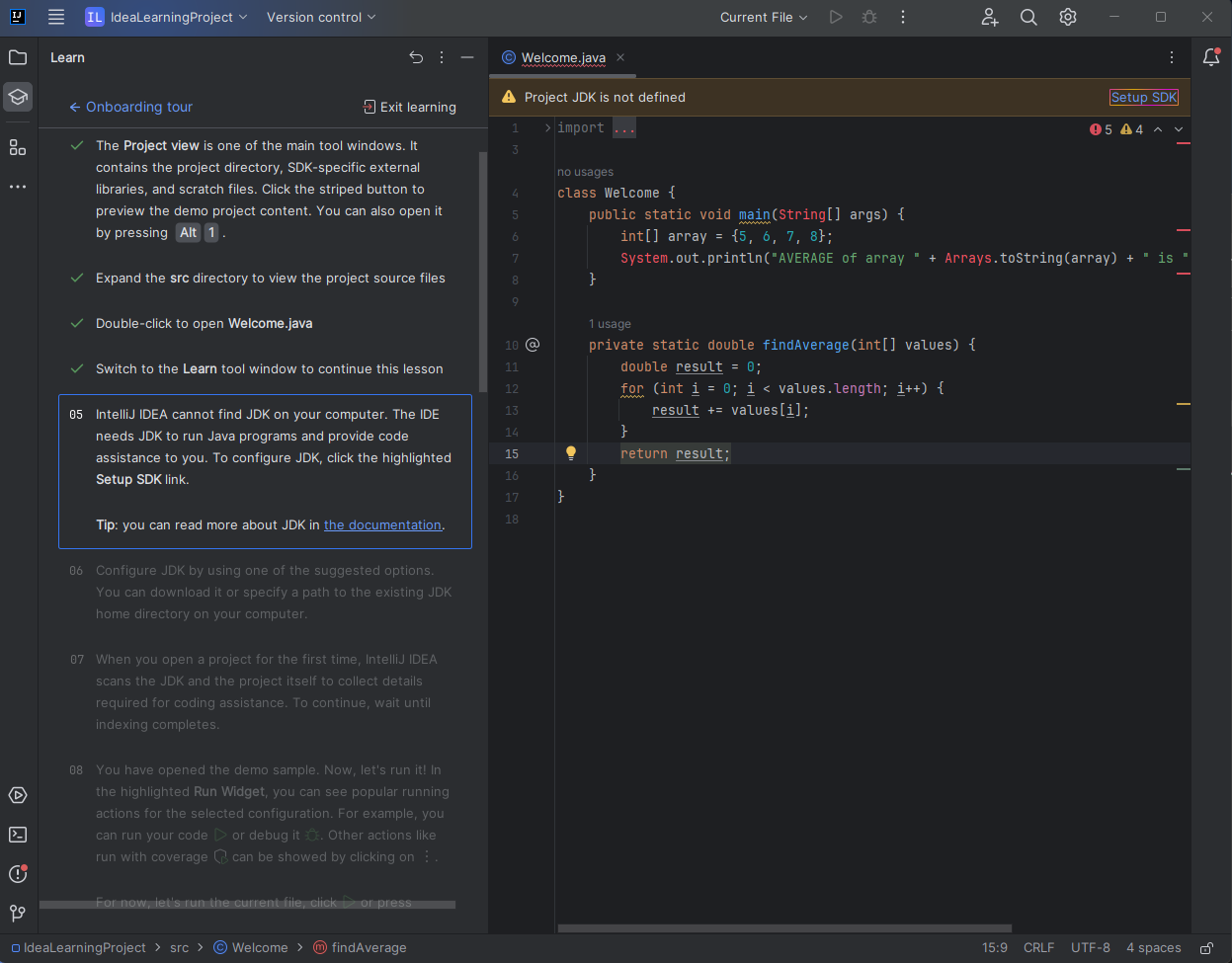Open the Services tool window

click(x=18, y=795)
